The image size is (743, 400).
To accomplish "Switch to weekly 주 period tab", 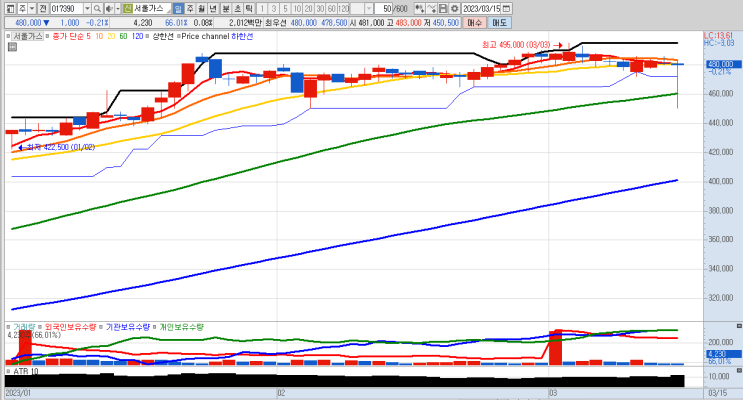I will [x=190, y=9].
